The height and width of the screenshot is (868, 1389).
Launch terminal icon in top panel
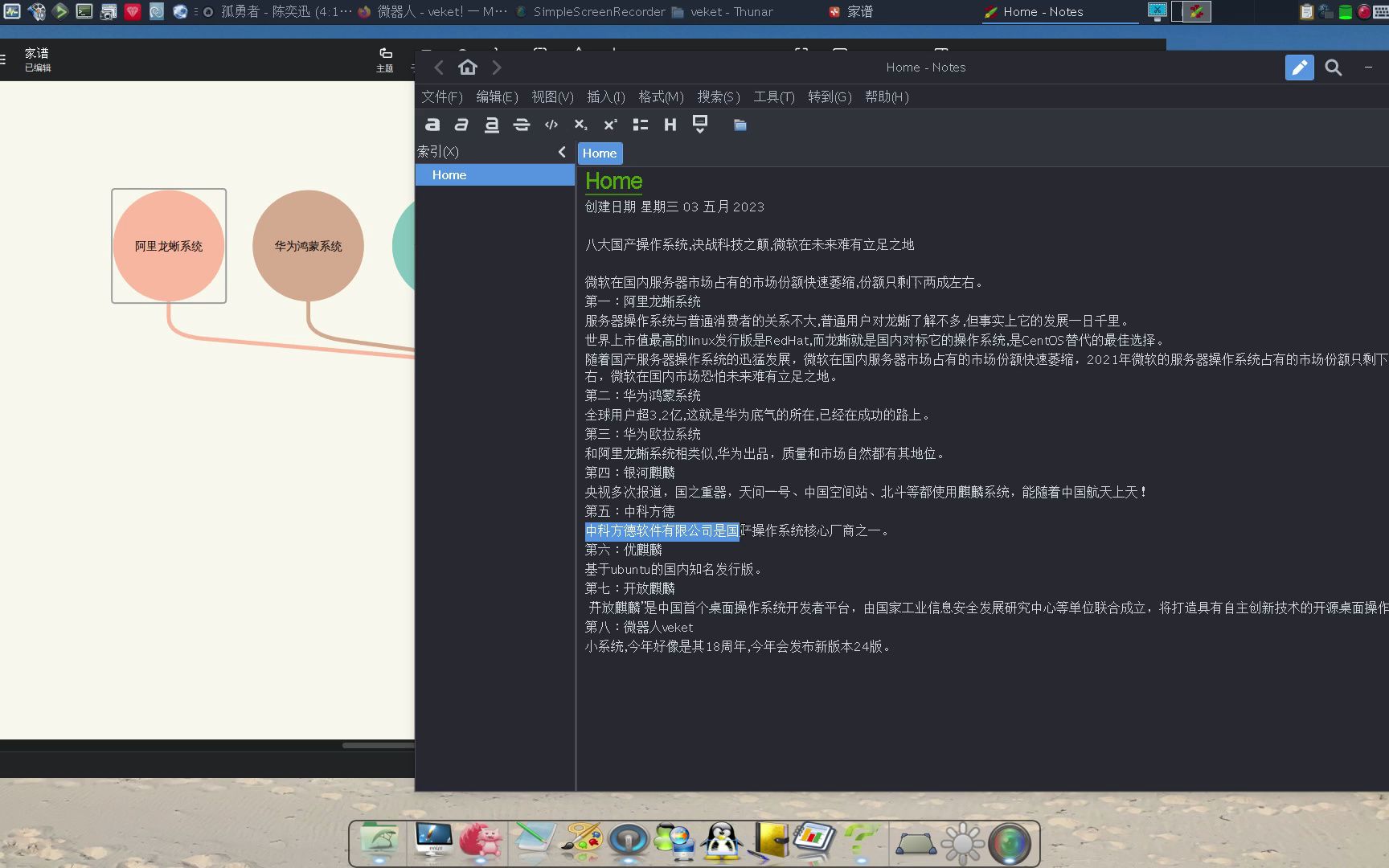(84, 11)
